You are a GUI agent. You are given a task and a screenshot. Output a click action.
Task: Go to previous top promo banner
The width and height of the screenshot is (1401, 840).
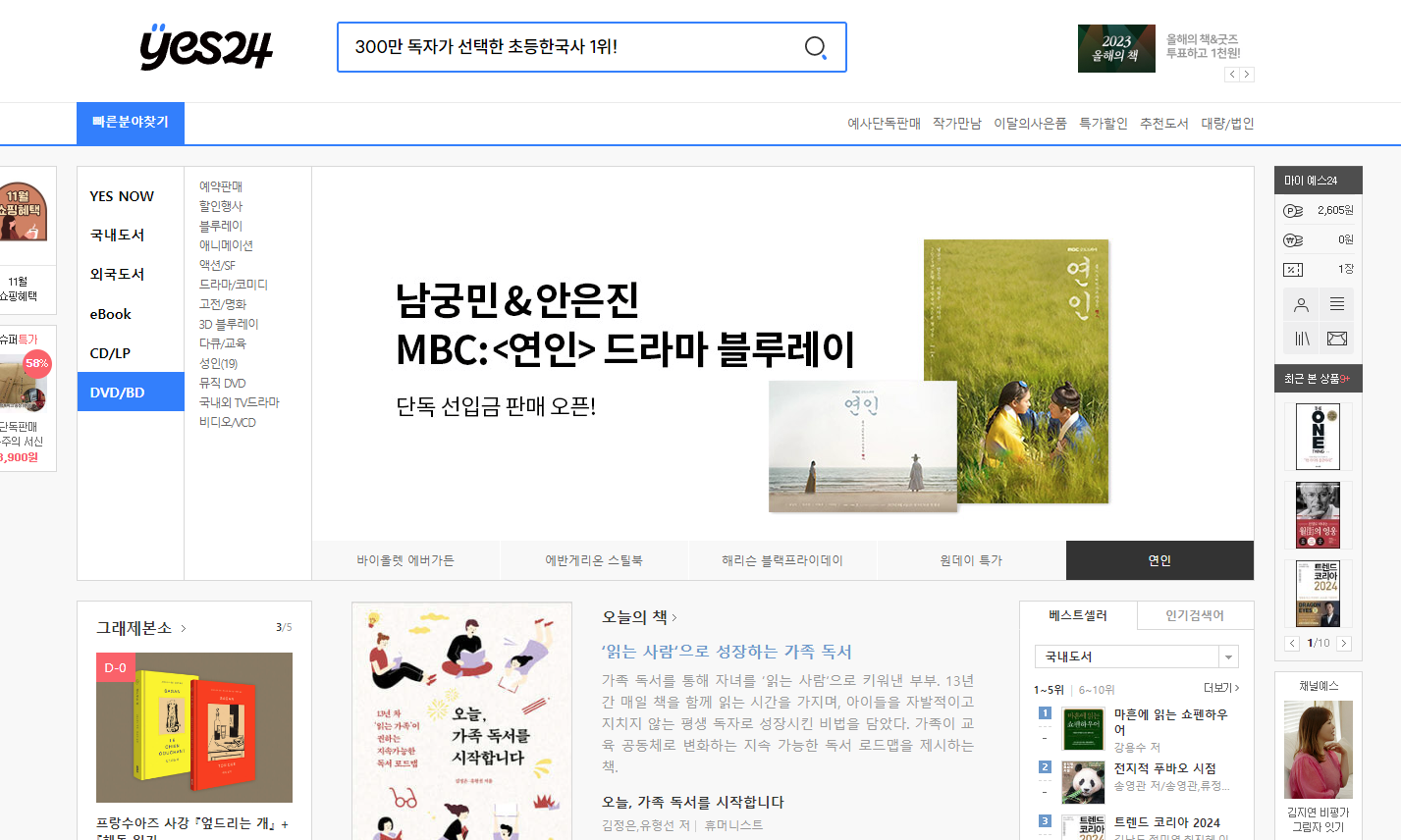click(1232, 75)
